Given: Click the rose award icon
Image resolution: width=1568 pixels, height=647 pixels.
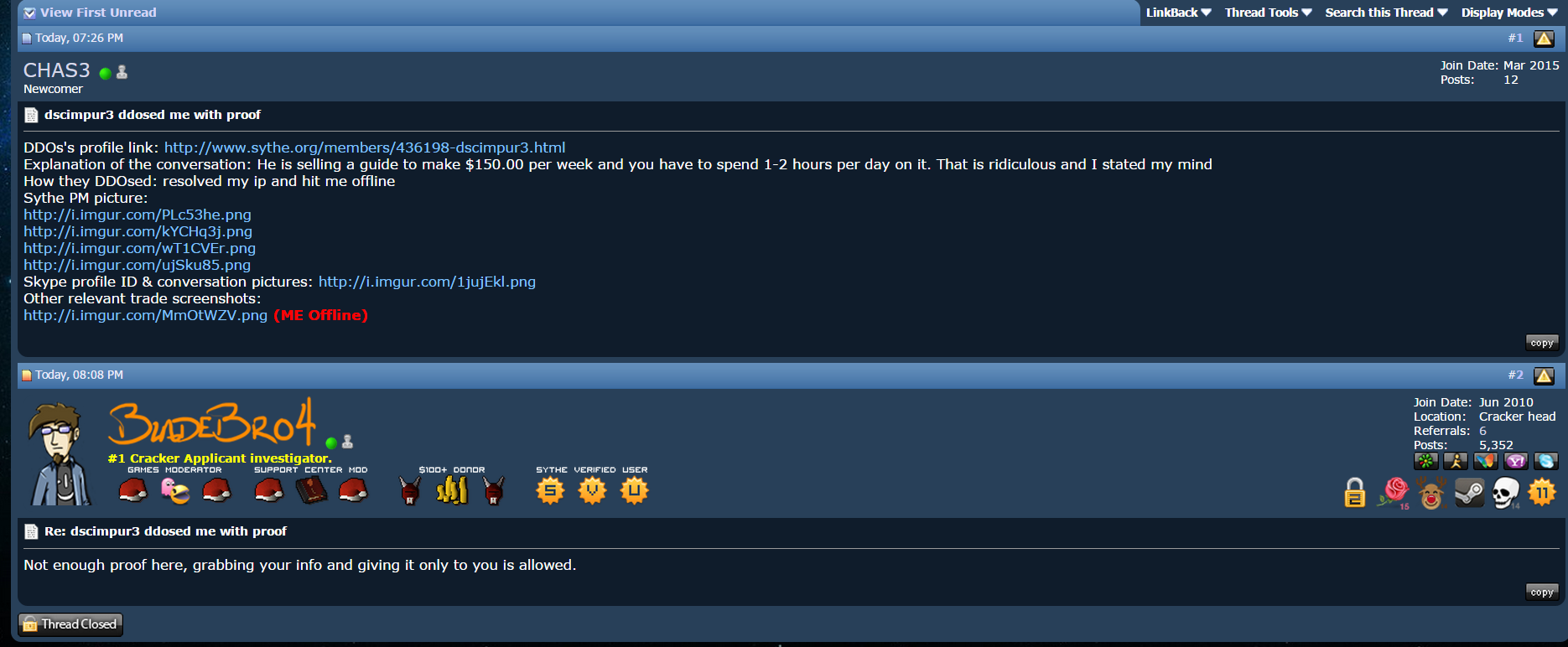Looking at the screenshot, I should [1394, 493].
